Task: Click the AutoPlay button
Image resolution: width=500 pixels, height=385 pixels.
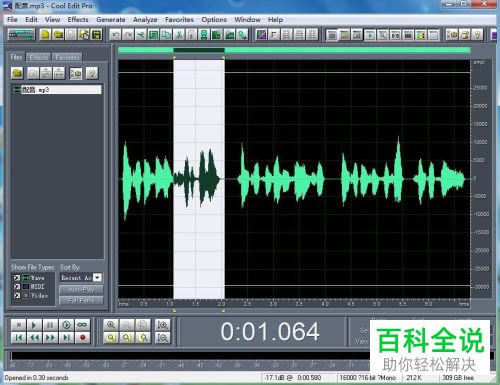Action: coord(81,290)
